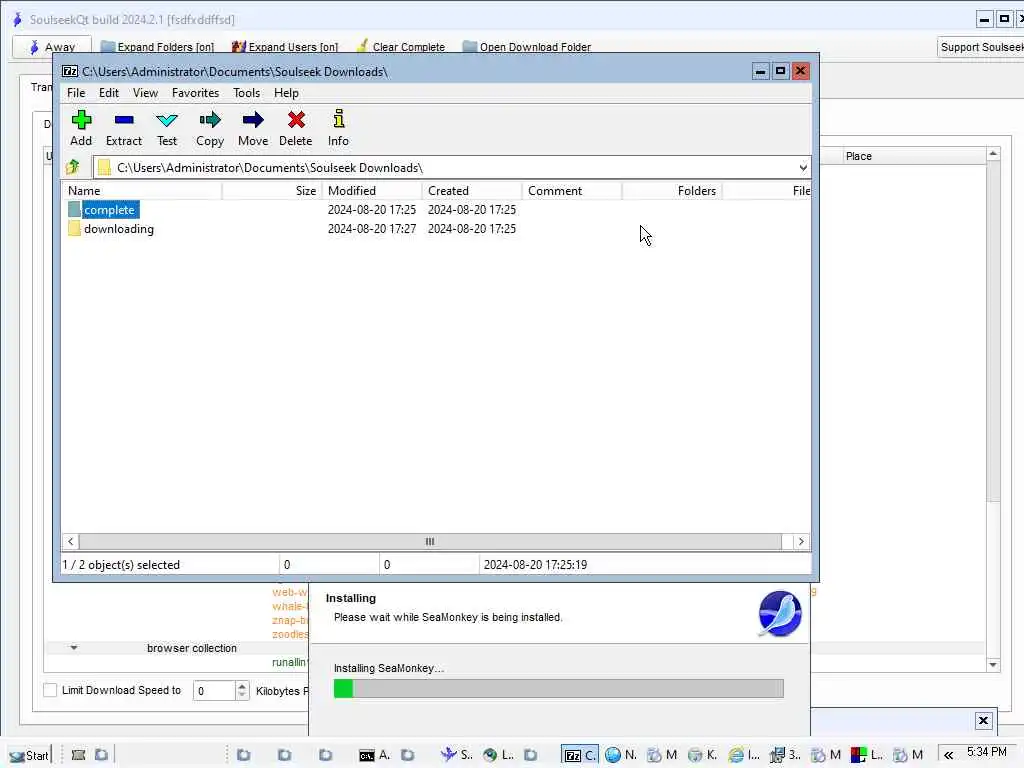This screenshot has height=768, width=1024.
Task: Click the downloading folder icon
Action: 74,229
